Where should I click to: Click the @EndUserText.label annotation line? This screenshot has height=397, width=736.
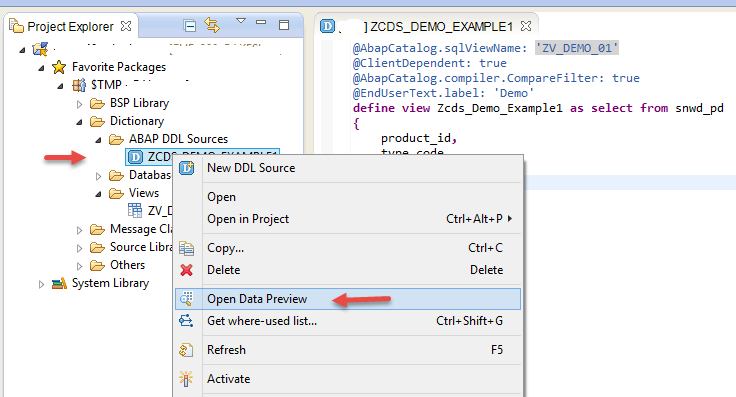pos(443,93)
